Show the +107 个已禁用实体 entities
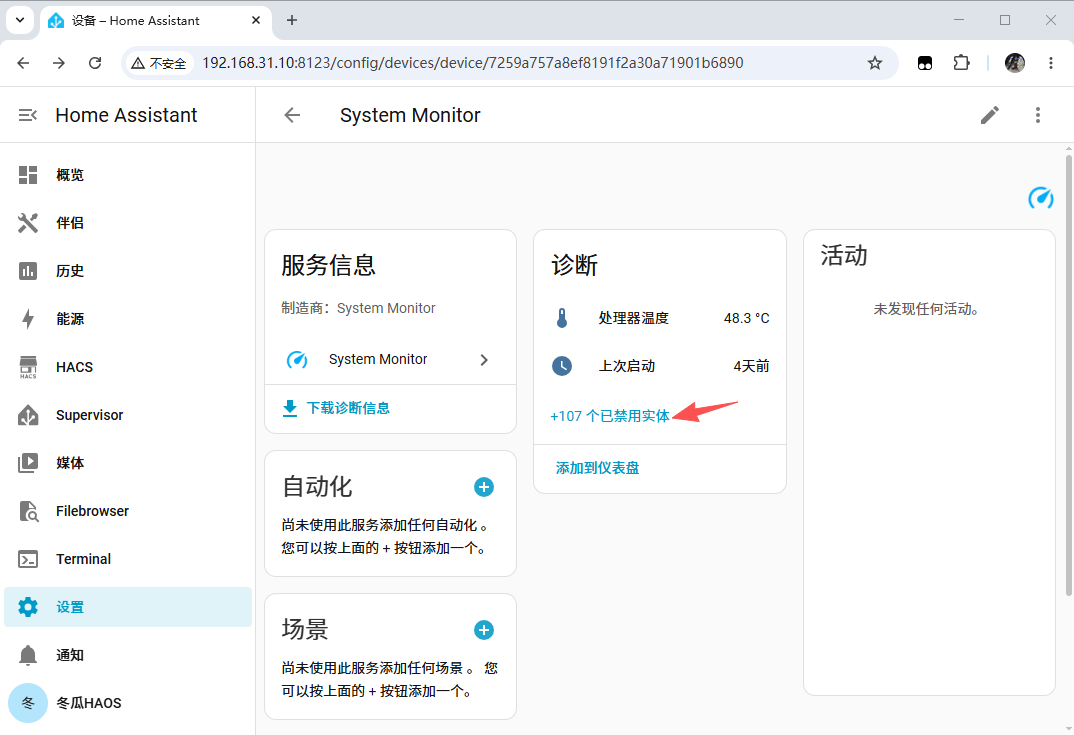Screen dimensions: 1074x735 [x=610, y=416]
